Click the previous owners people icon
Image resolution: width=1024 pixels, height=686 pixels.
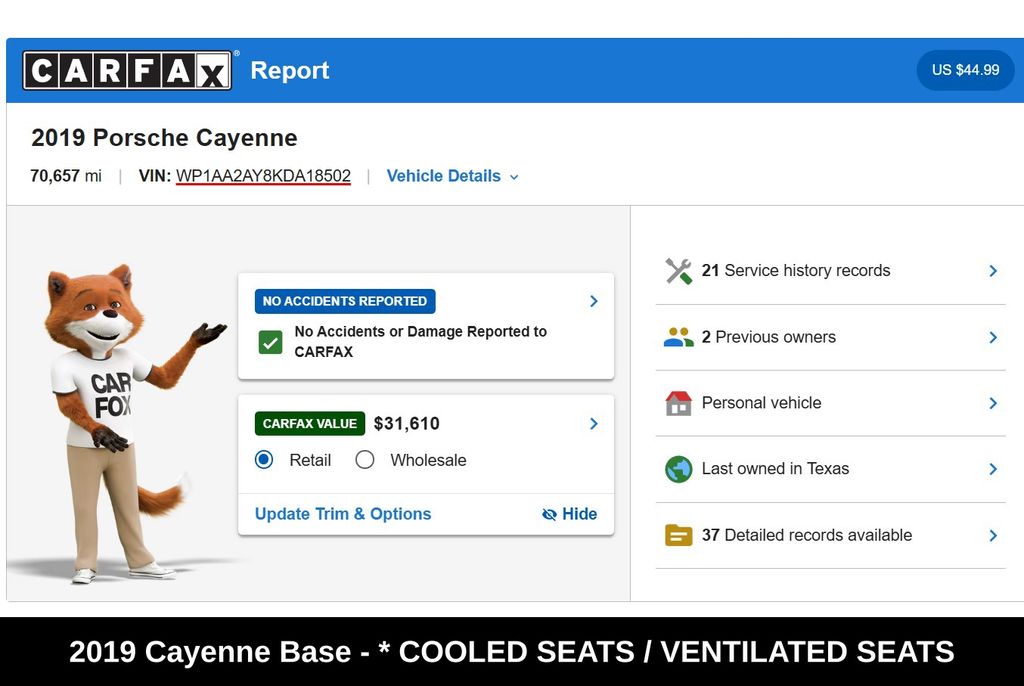[x=678, y=338]
